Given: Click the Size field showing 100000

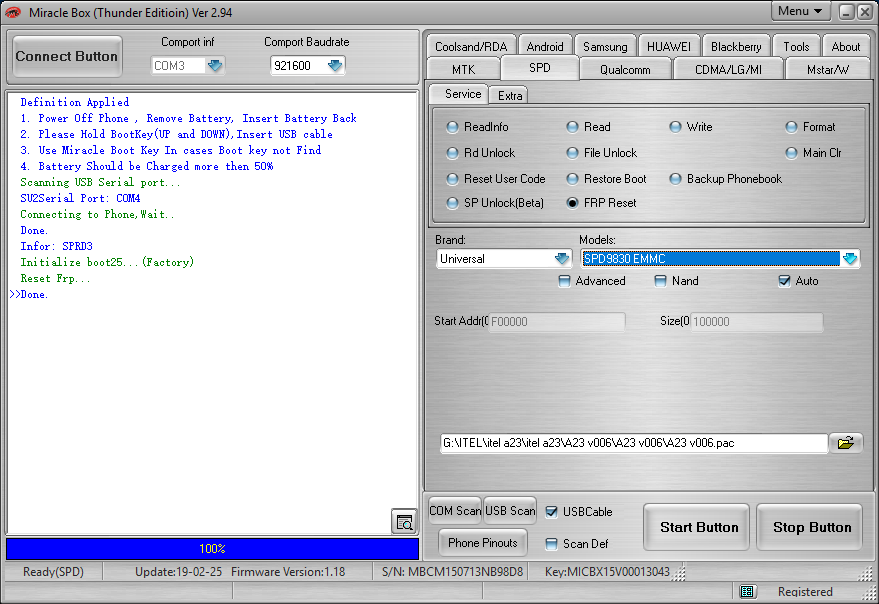Looking at the screenshot, I should point(756,321).
